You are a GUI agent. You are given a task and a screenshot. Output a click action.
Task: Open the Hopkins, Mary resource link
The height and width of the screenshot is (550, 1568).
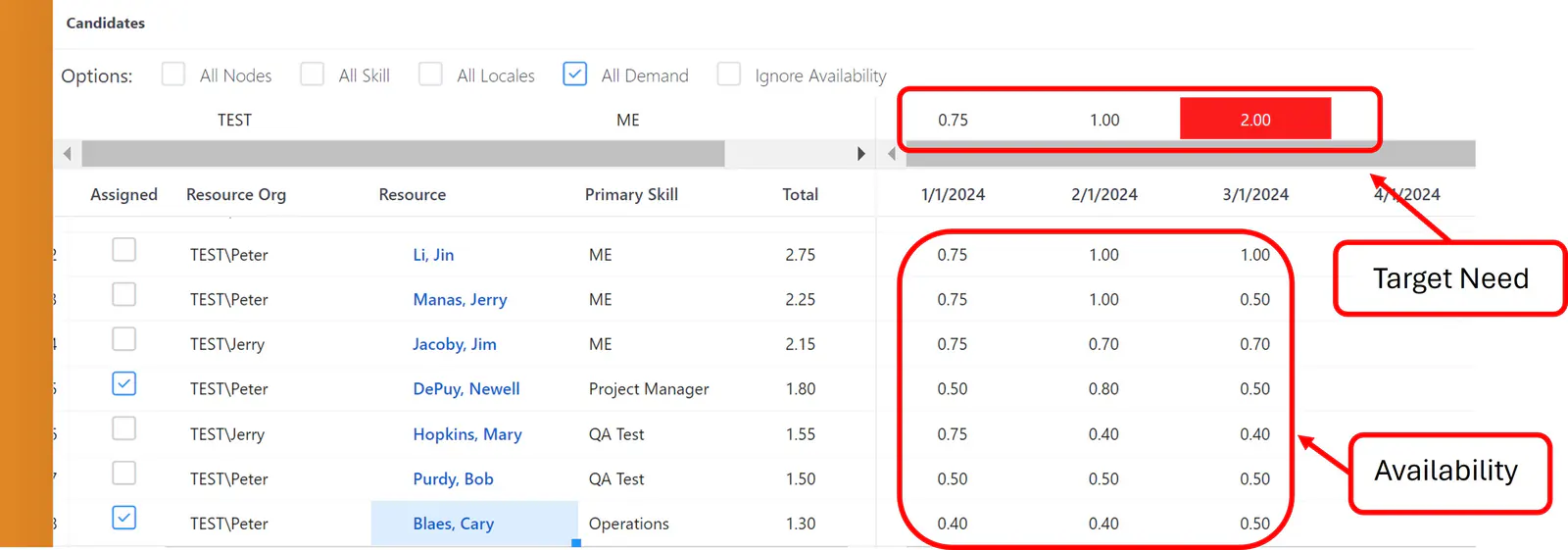(x=467, y=434)
